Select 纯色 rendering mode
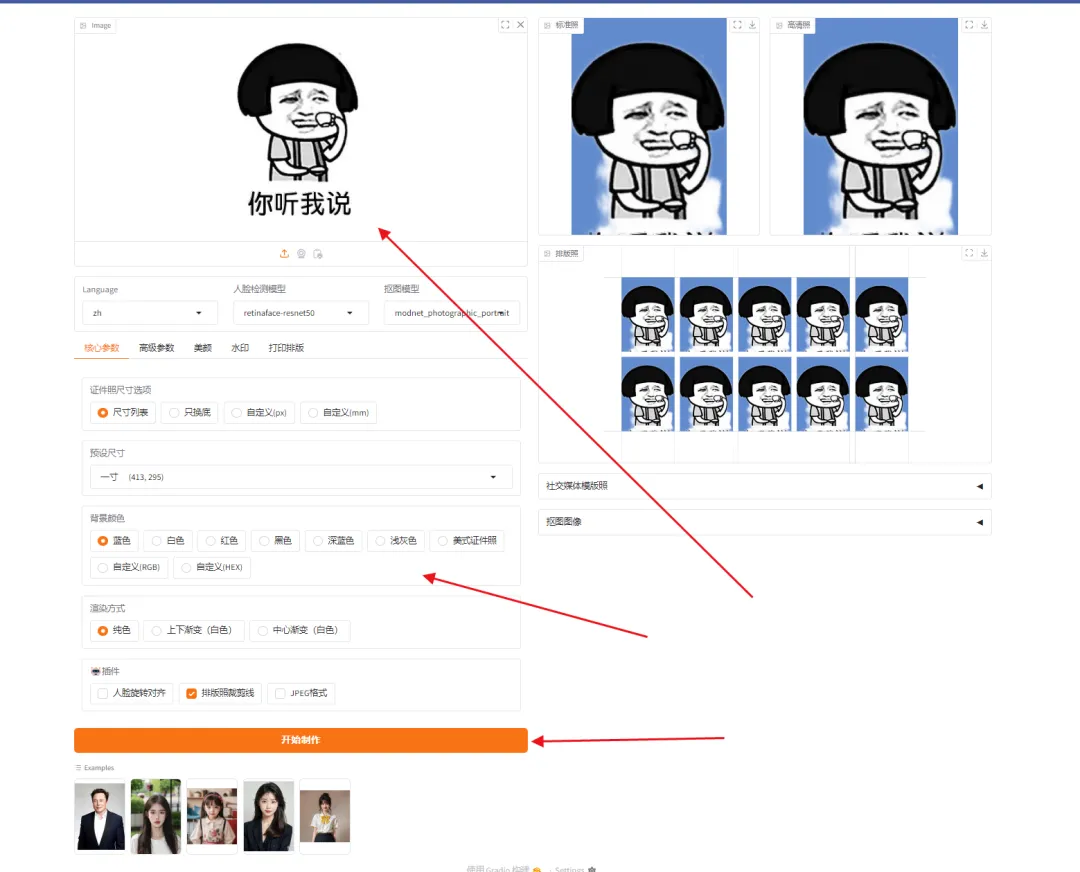Image resolution: width=1080 pixels, height=872 pixels. [x=114, y=630]
